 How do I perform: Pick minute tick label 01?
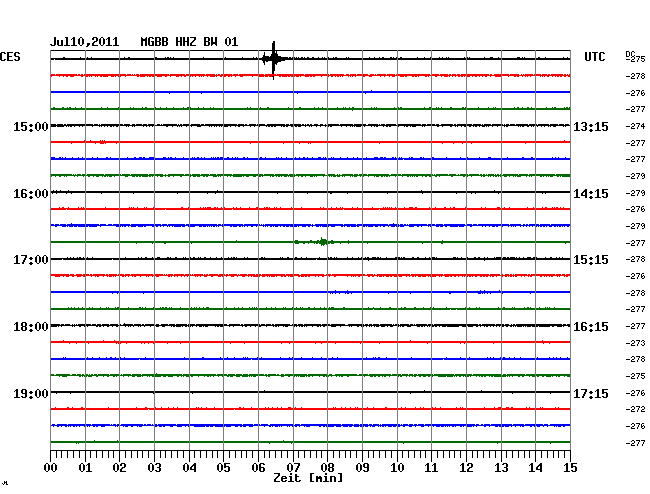[85, 468]
